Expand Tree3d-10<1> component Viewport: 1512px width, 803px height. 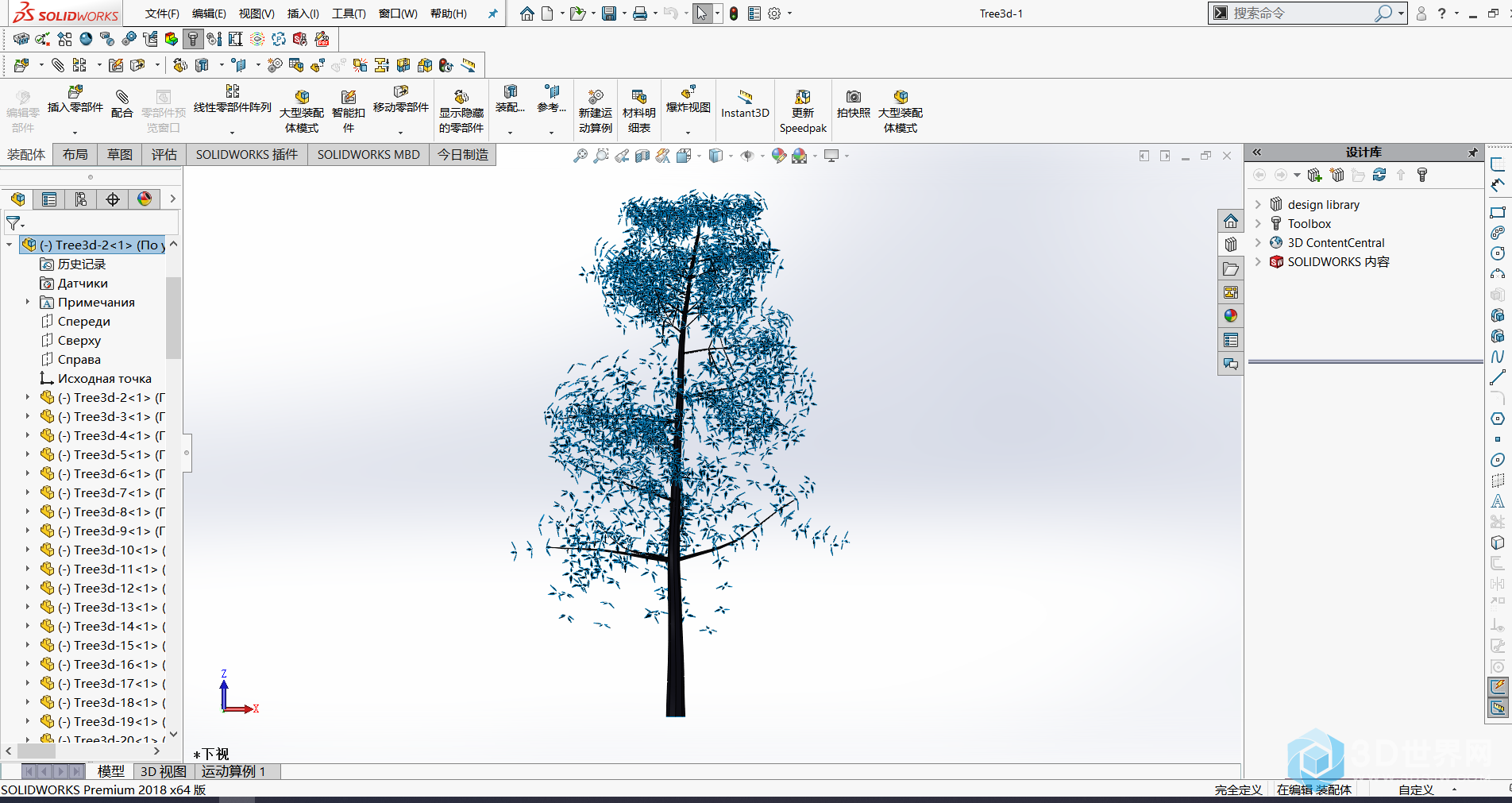28,550
